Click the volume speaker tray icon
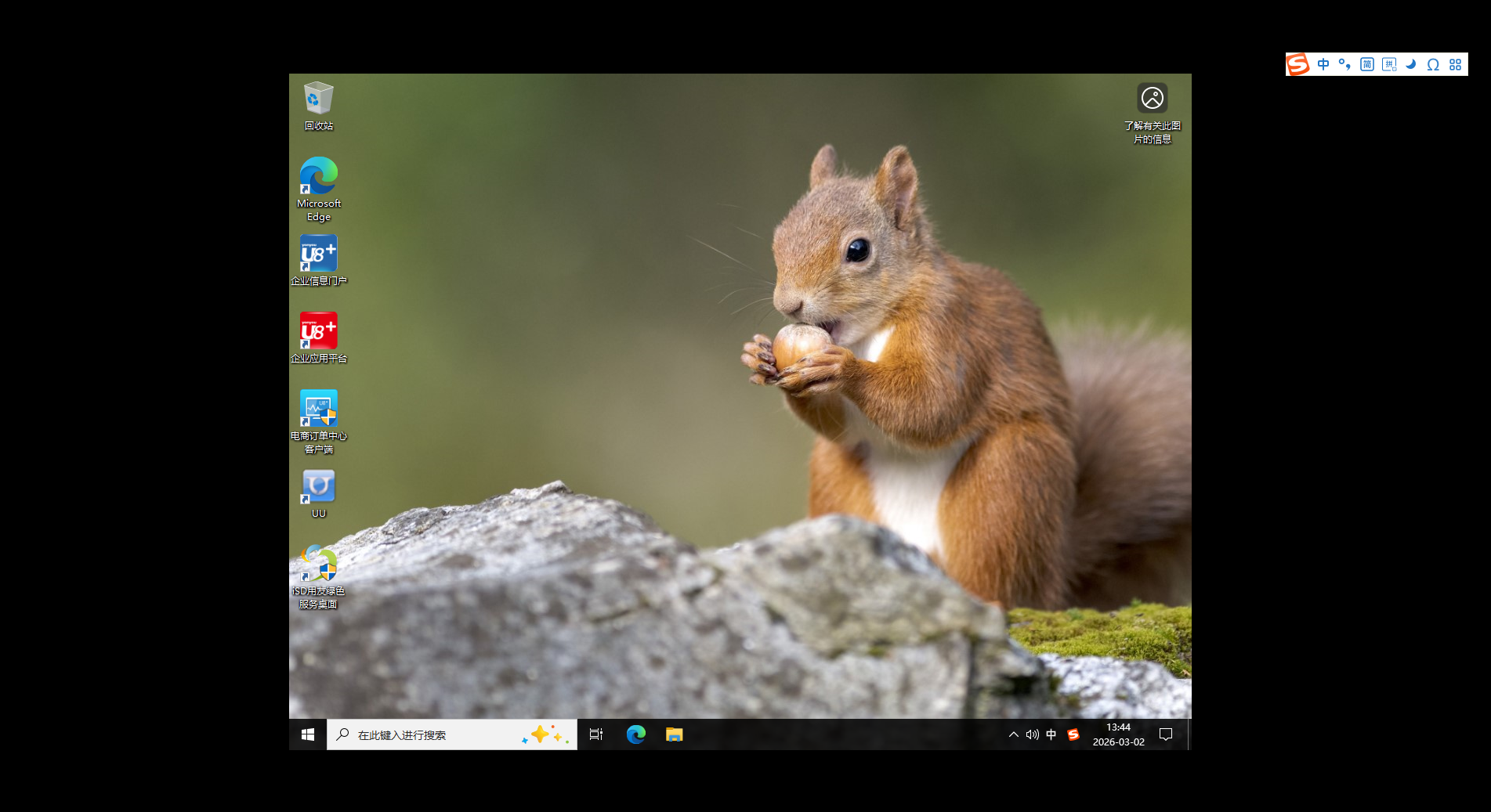The image size is (1491, 812). (1033, 734)
